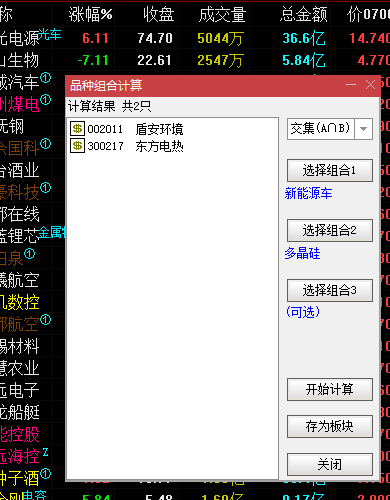
Task: Click the circled 1 badge next to 汽车
Action: tap(45, 78)
